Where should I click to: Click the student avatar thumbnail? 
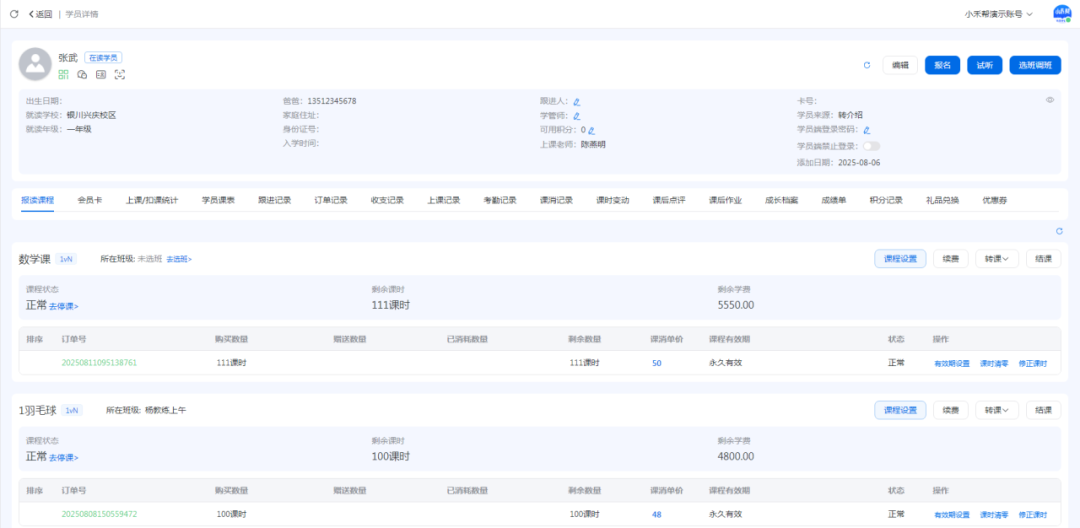coord(35,65)
